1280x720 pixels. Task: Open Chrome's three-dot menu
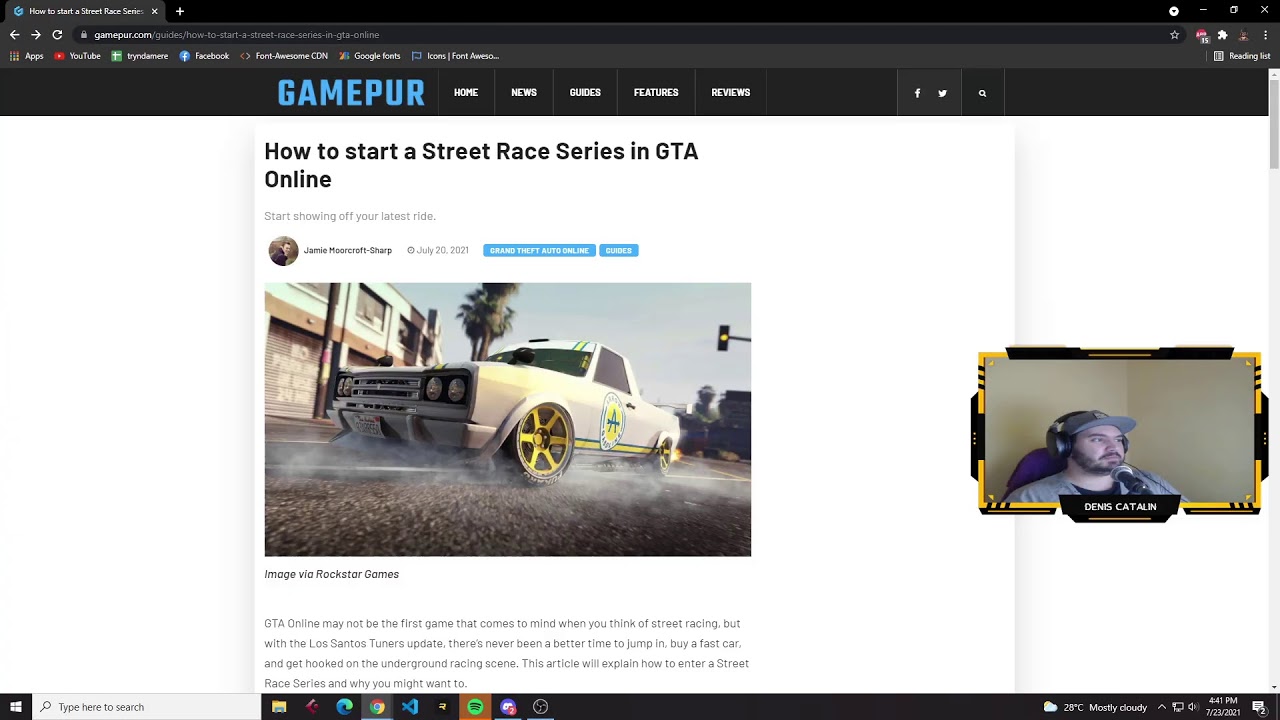click(1265, 34)
